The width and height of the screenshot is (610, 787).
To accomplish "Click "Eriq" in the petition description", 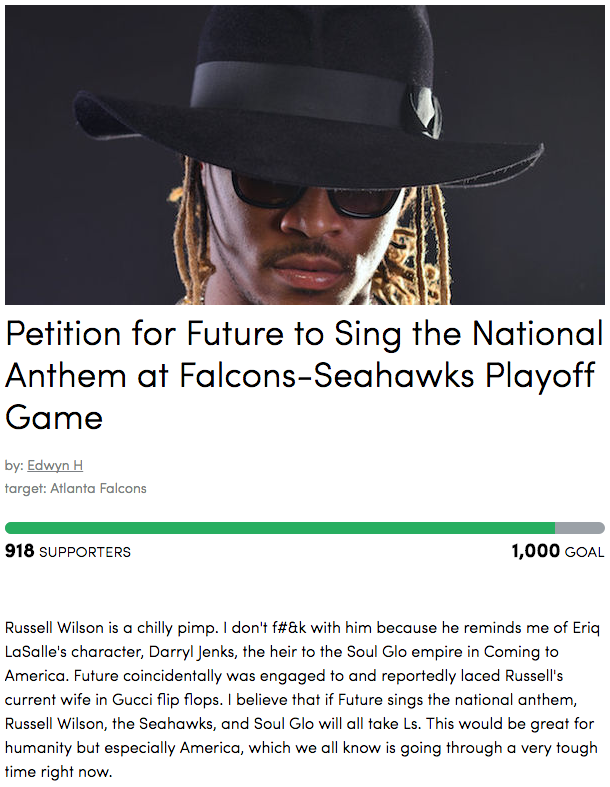I will tap(590, 629).
